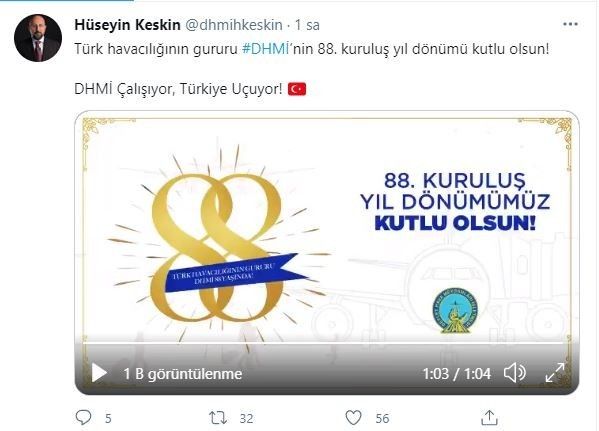Viewport: 599px width, 431px height.
Task: Click the DHMİ round logo in video
Action: 455,310
